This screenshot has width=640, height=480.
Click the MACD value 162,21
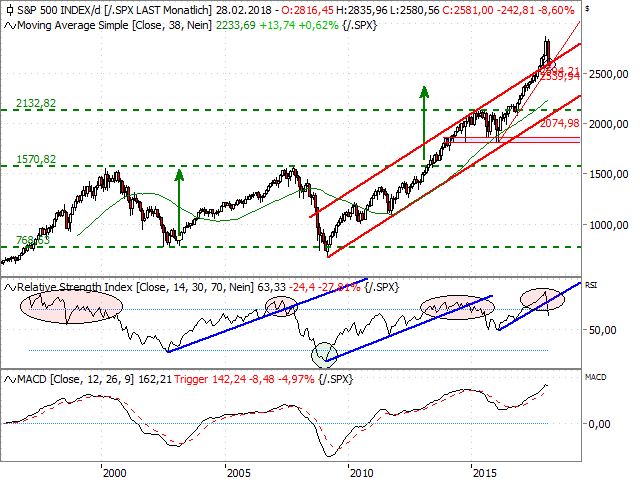155,380
